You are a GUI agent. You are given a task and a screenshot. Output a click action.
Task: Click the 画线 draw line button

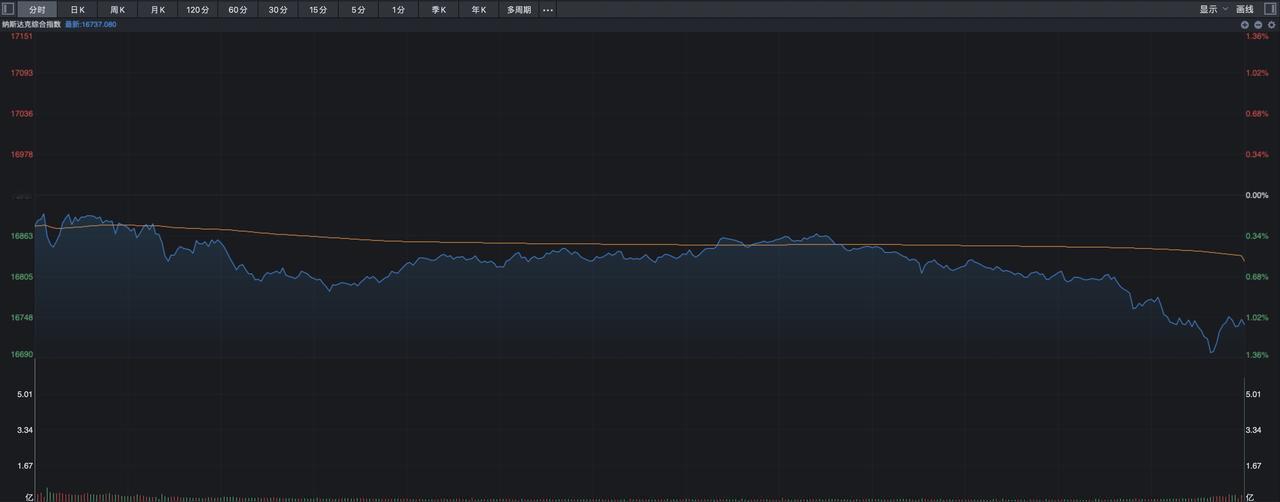pos(1245,10)
